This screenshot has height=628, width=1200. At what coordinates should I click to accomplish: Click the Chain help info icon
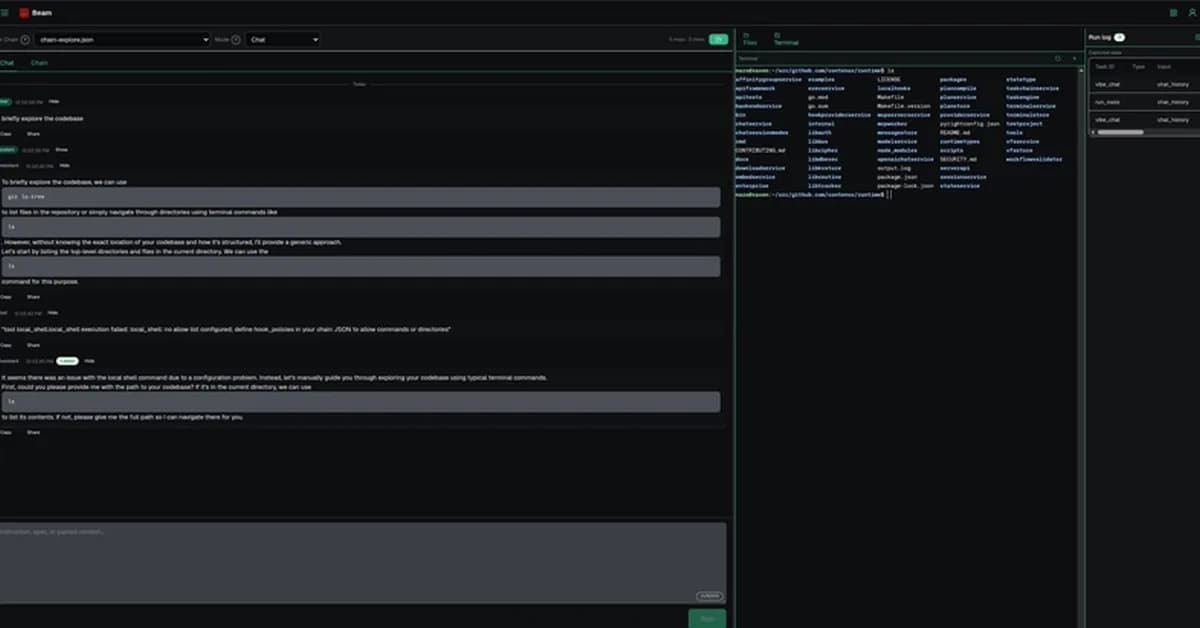click(23, 40)
